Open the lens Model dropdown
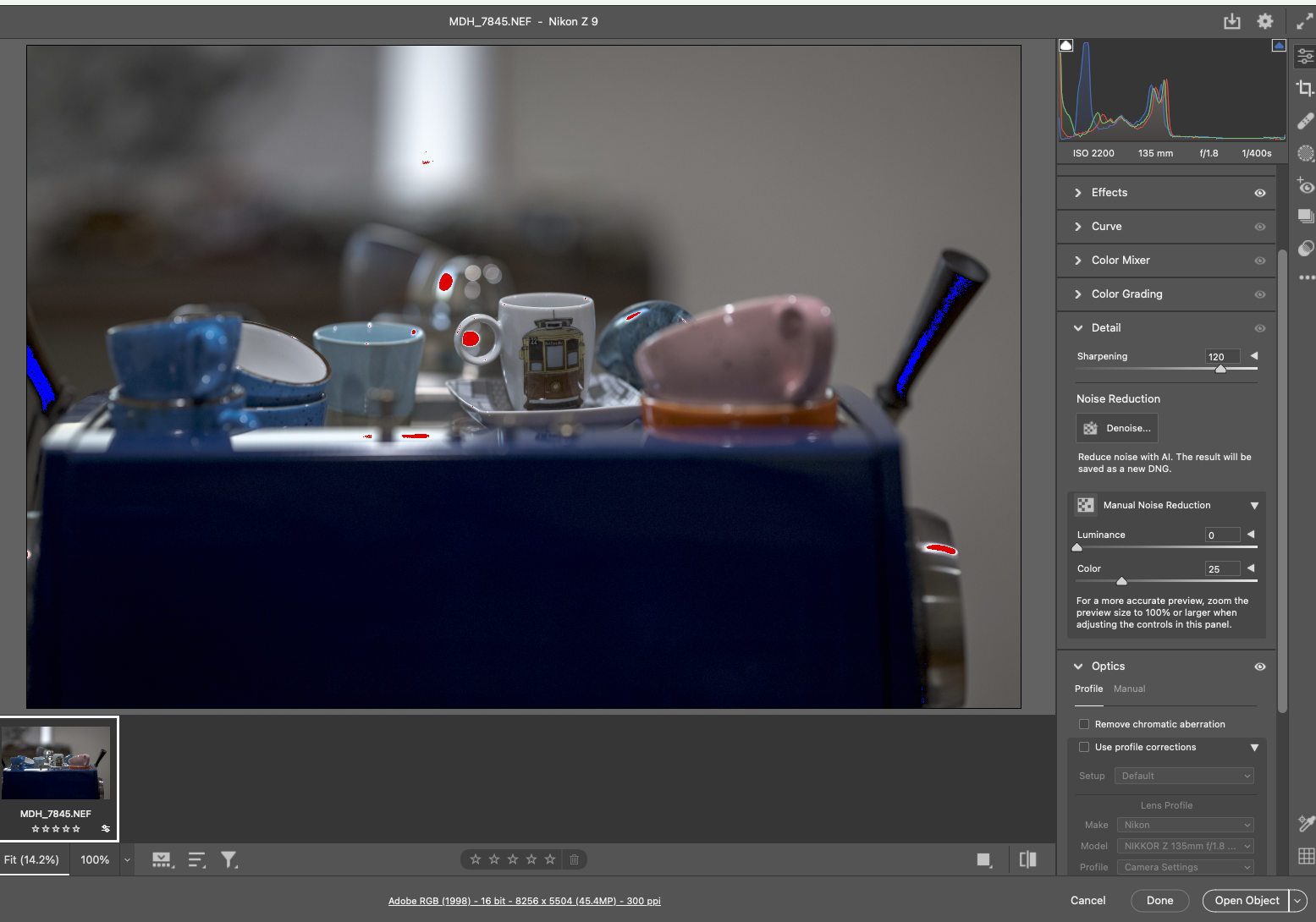 point(1184,846)
